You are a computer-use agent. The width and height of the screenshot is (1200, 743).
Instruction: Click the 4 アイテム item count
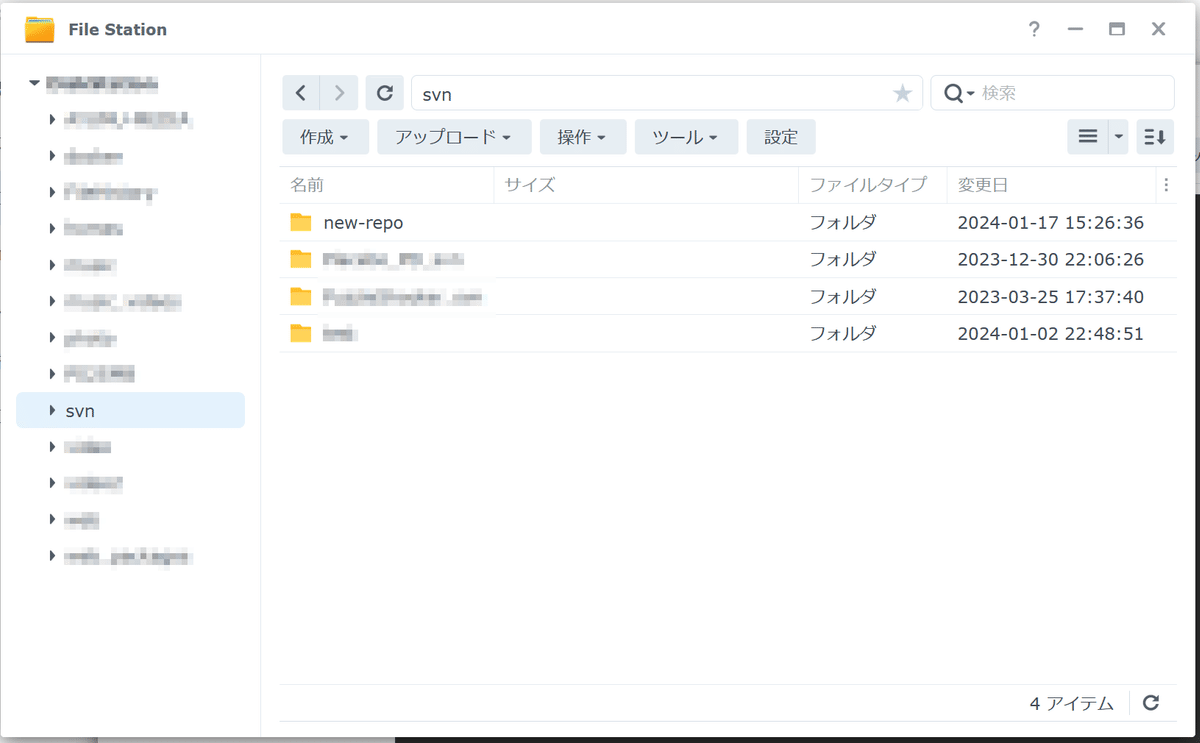(1071, 704)
